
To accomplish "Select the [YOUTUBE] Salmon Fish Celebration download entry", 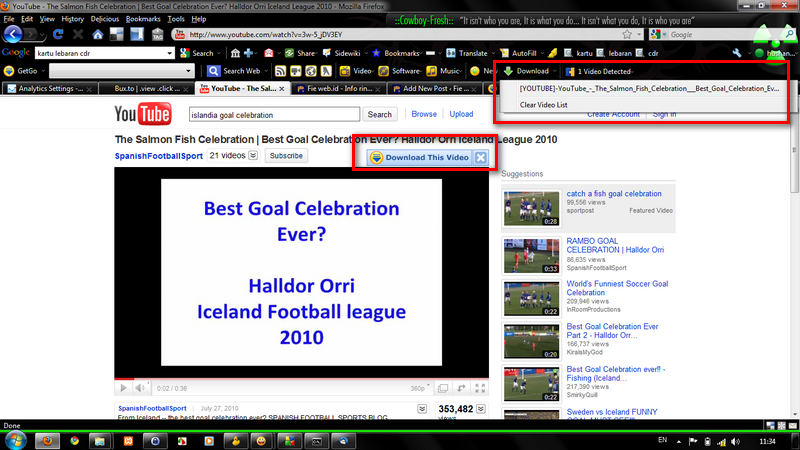I will (x=649, y=88).
